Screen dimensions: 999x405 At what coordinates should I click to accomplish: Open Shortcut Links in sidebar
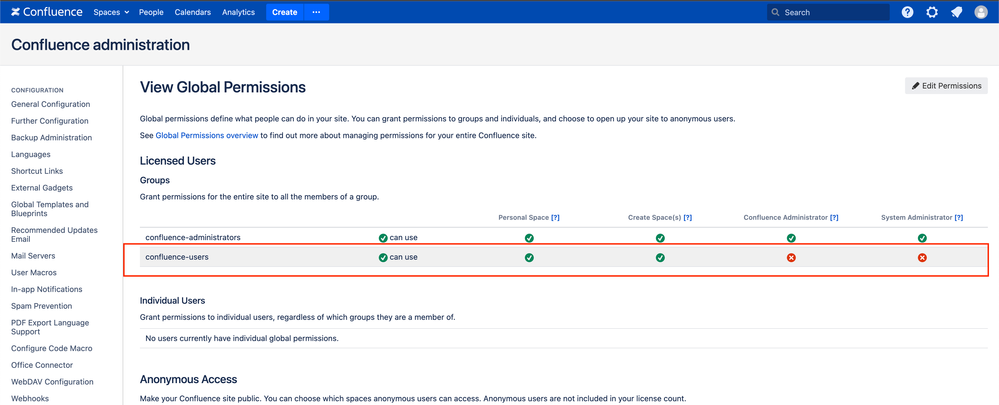click(x=37, y=171)
